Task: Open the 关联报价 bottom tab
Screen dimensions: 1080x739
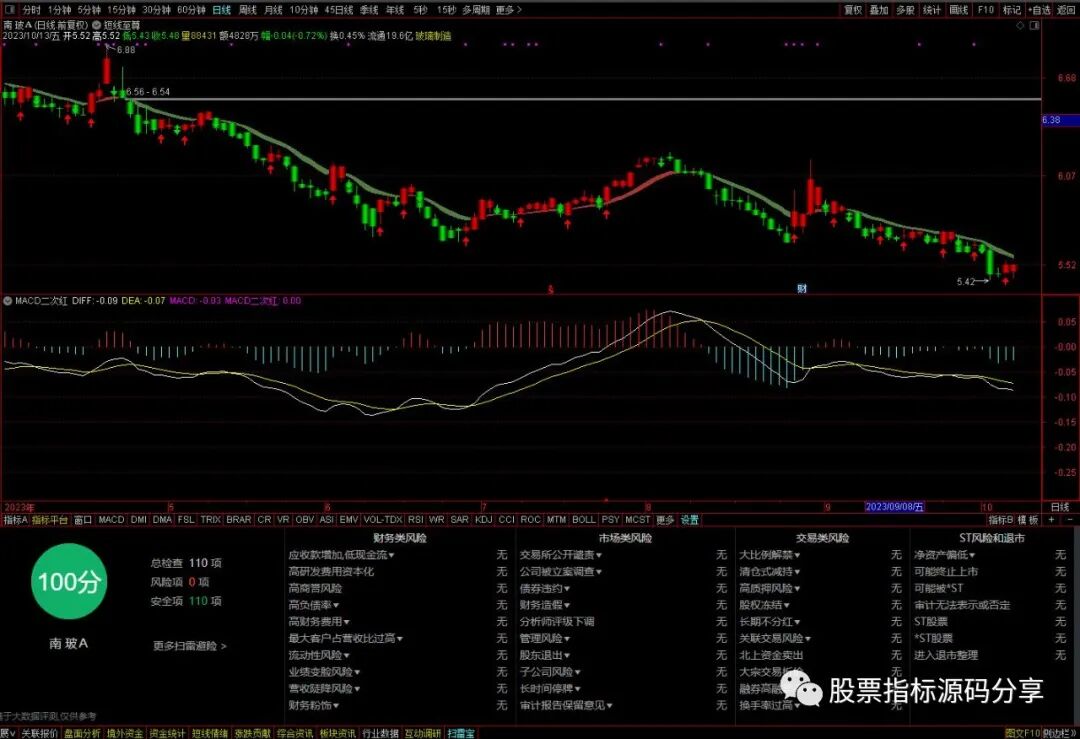Action: pyautogui.click(x=39, y=733)
